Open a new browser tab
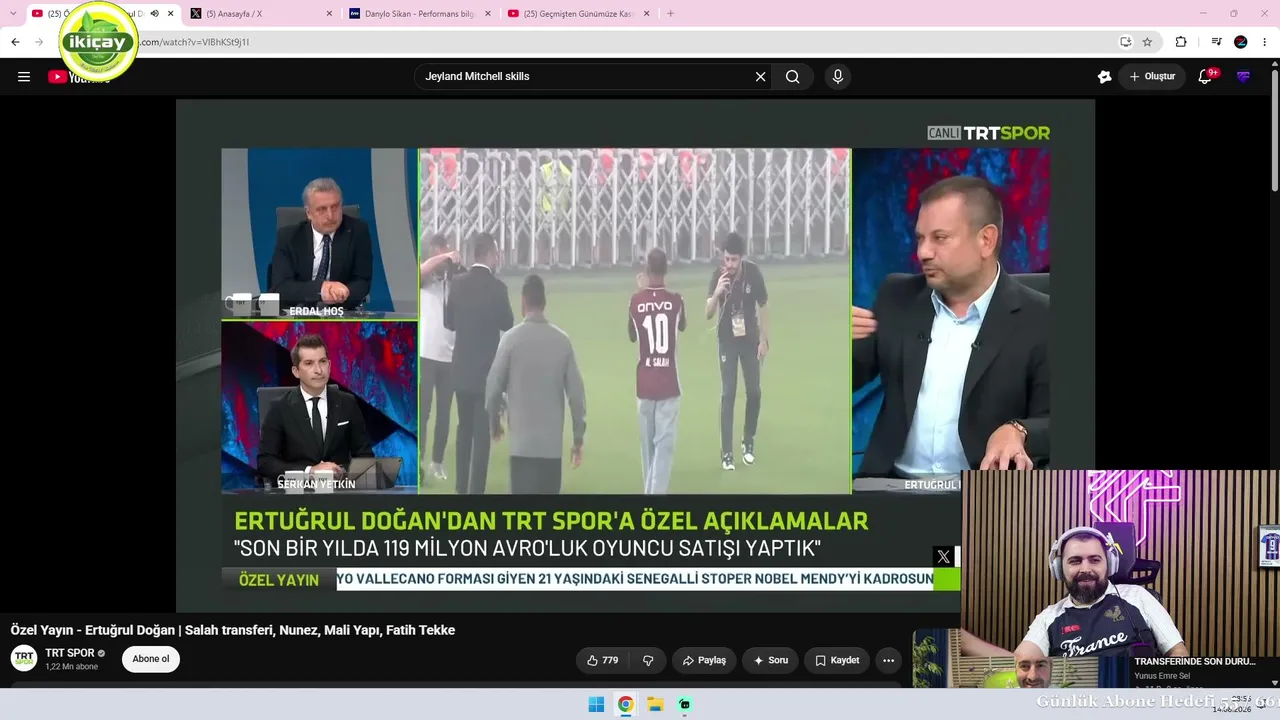Viewport: 1280px width, 720px height. coord(670,14)
